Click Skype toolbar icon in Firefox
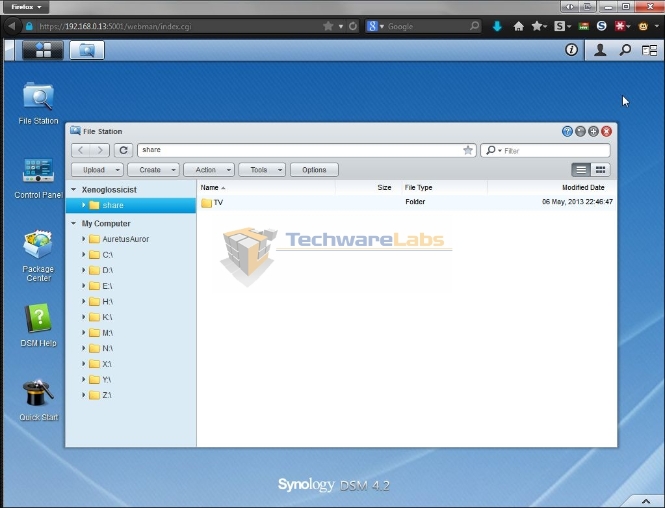Image resolution: width=665 pixels, height=508 pixels. 601,26
